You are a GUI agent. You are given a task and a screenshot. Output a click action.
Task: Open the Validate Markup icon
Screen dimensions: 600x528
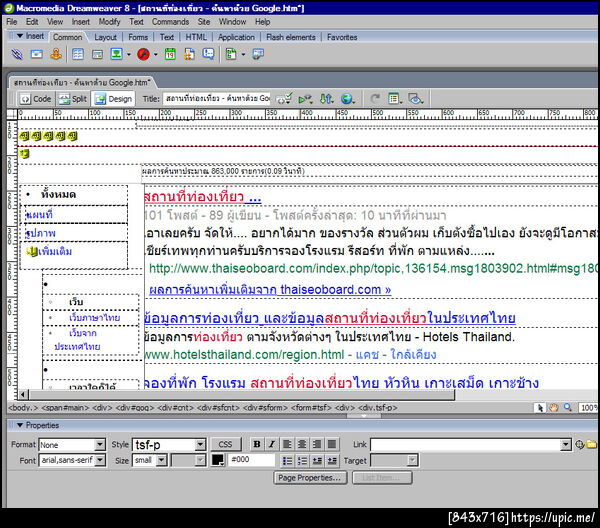tap(305, 99)
